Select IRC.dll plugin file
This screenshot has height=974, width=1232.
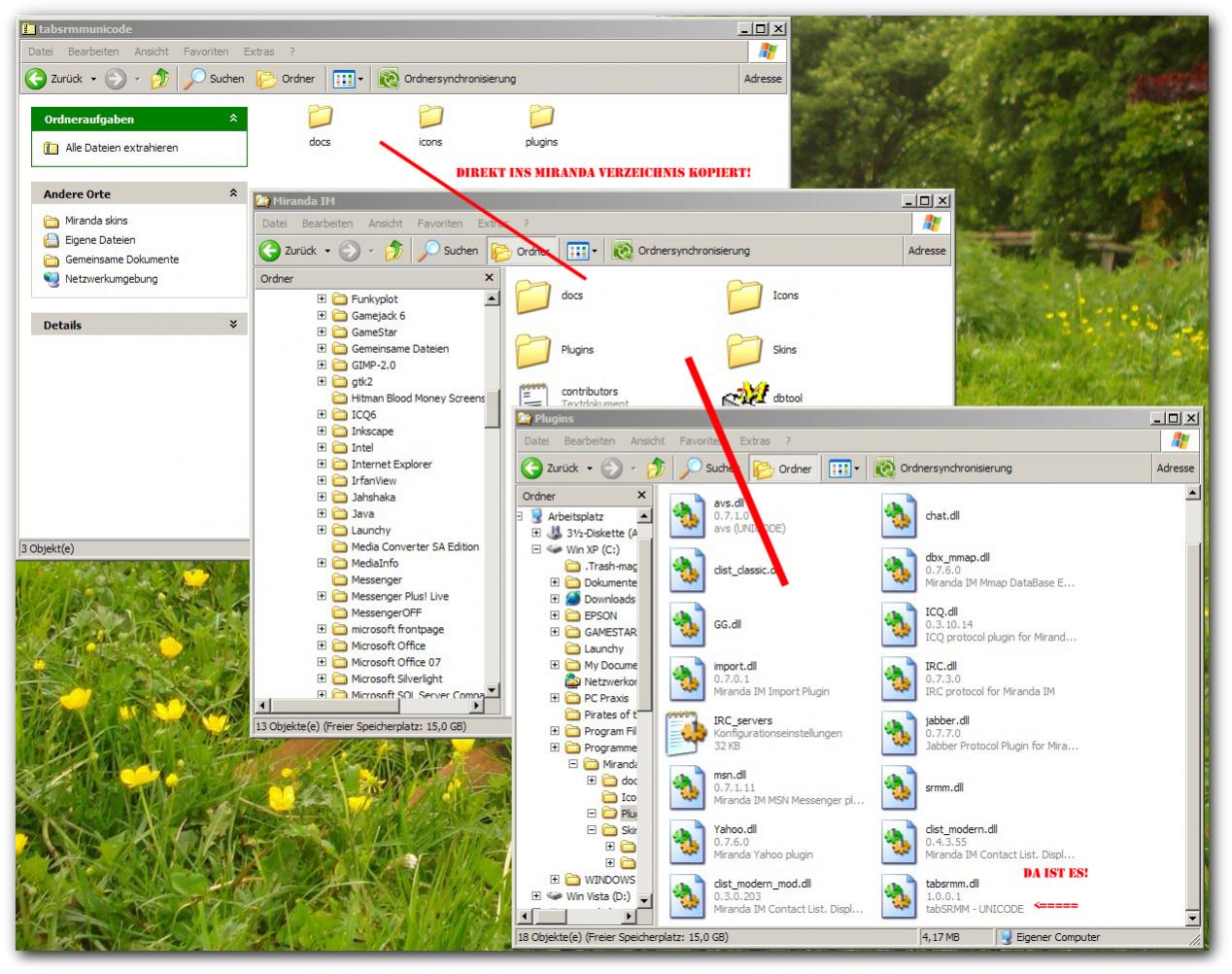coord(969,679)
